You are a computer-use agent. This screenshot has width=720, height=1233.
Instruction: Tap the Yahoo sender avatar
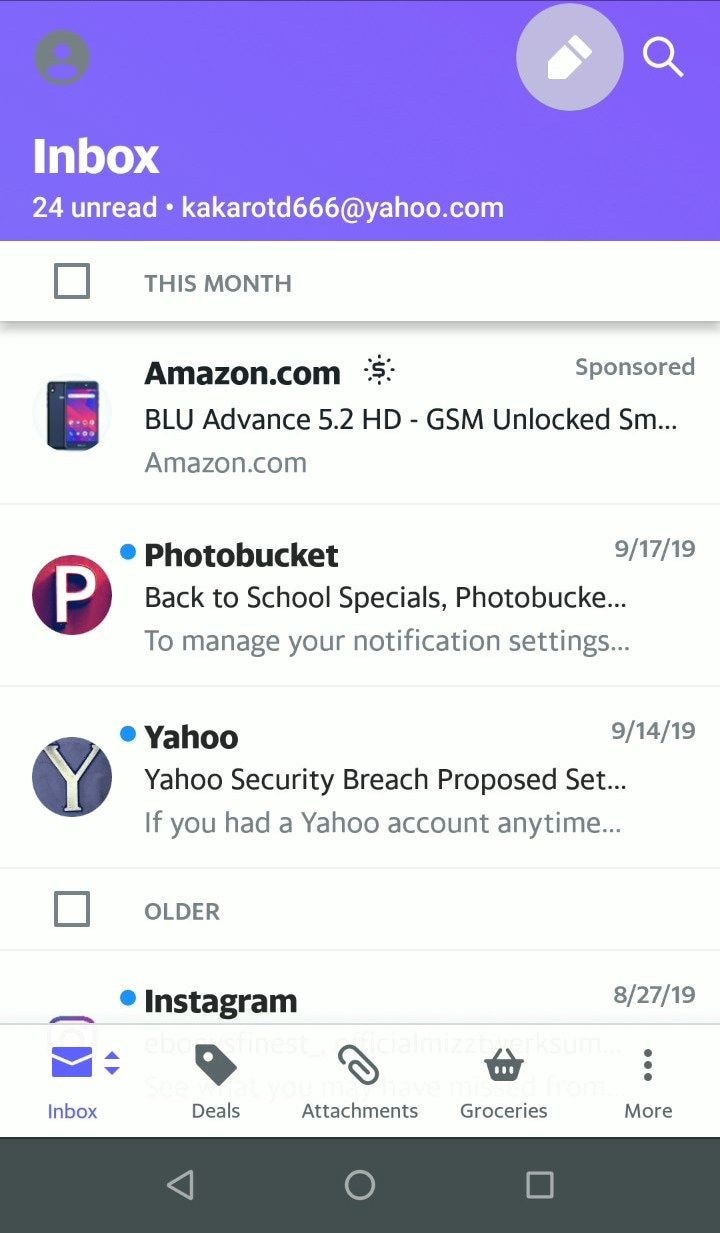72,777
